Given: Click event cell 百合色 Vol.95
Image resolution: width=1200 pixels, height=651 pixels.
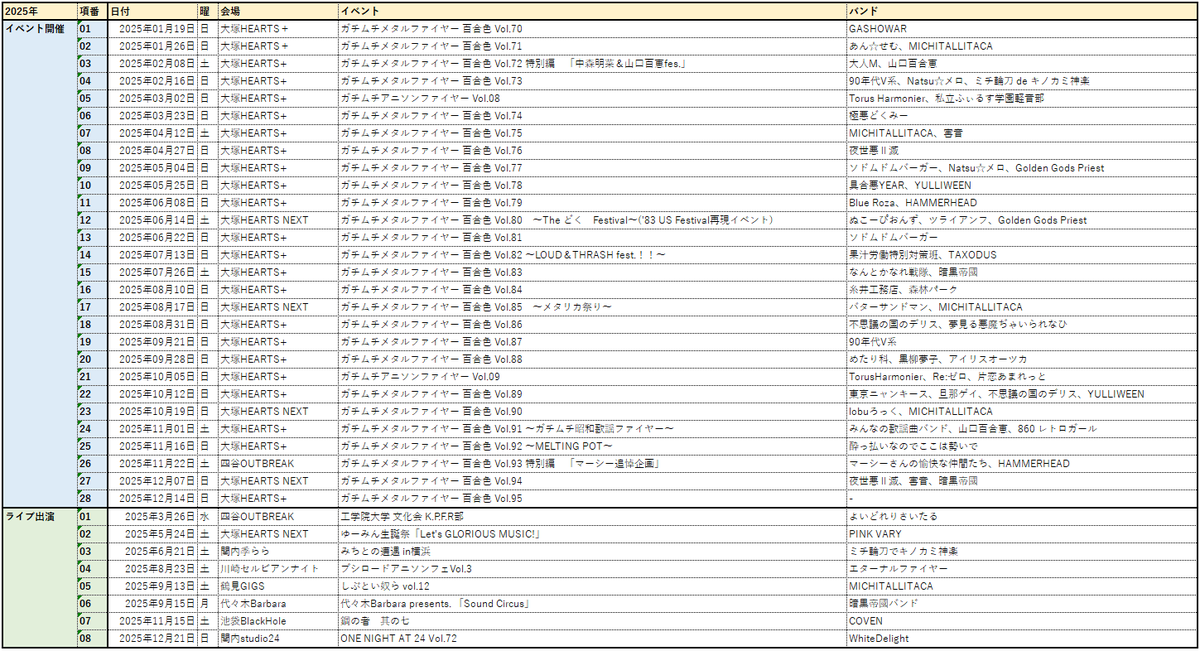Looking at the screenshot, I should [x=591, y=498].
